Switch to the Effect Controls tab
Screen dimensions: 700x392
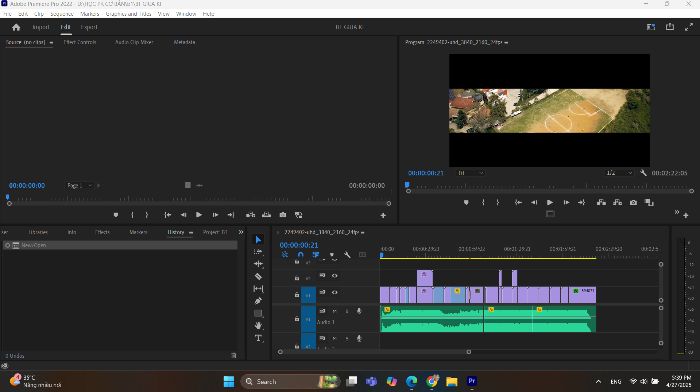pos(80,42)
